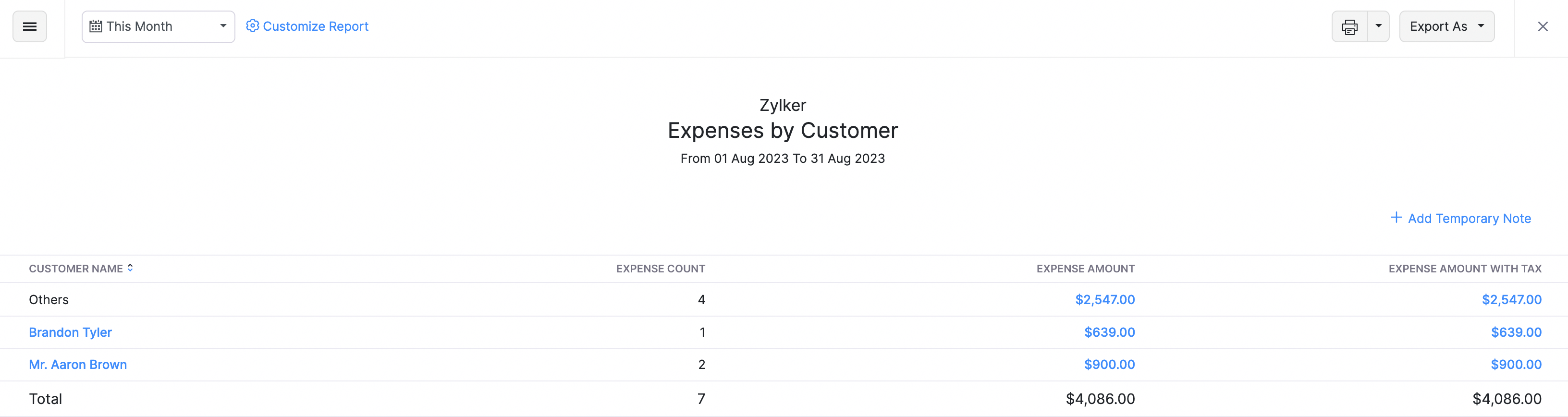Screen dimensions: 1568x417
Task: Click the $2,547.00 expense amount for Others
Action: [1105, 299]
